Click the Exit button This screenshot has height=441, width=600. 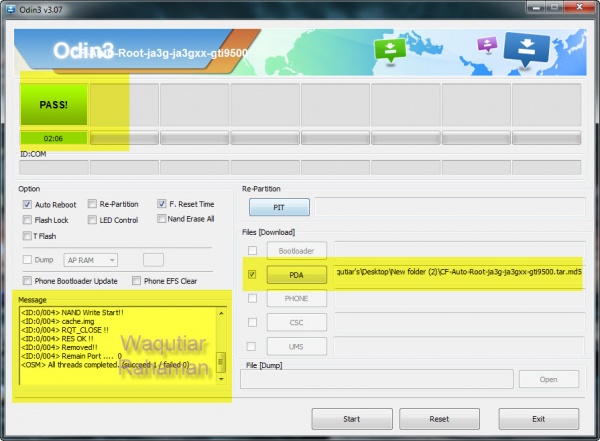[538, 419]
